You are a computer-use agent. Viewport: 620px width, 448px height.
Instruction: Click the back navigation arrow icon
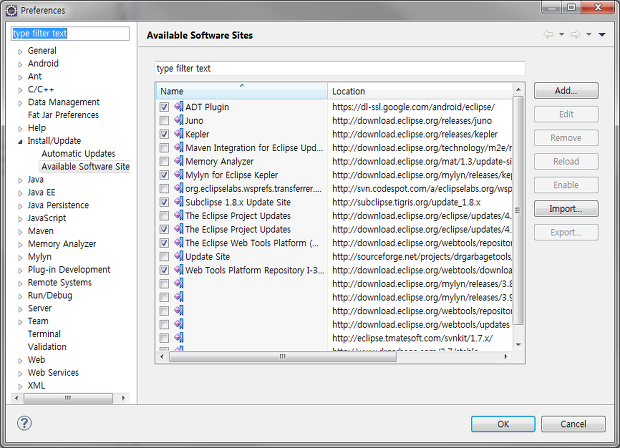click(x=548, y=34)
